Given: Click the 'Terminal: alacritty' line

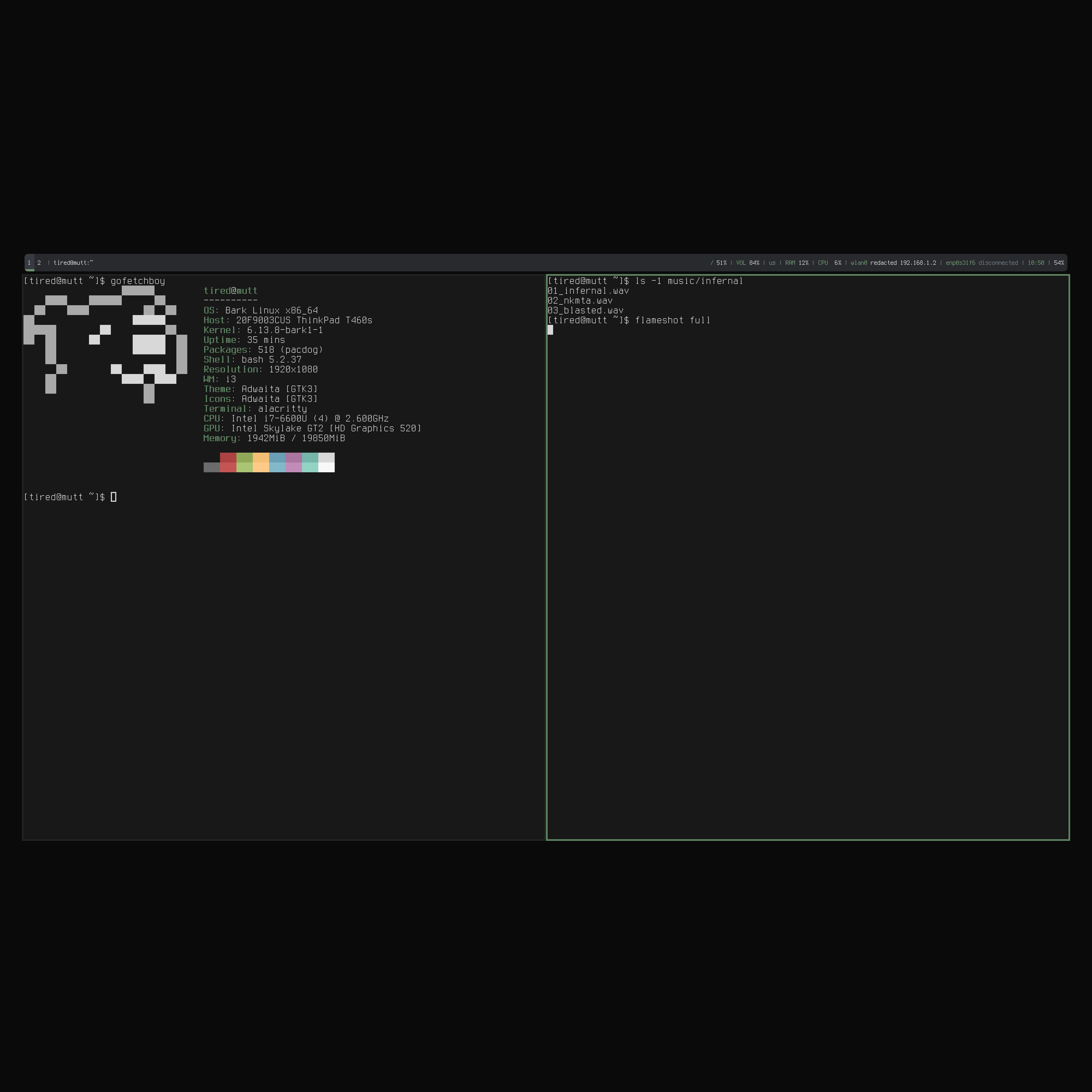Looking at the screenshot, I should pos(256,409).
